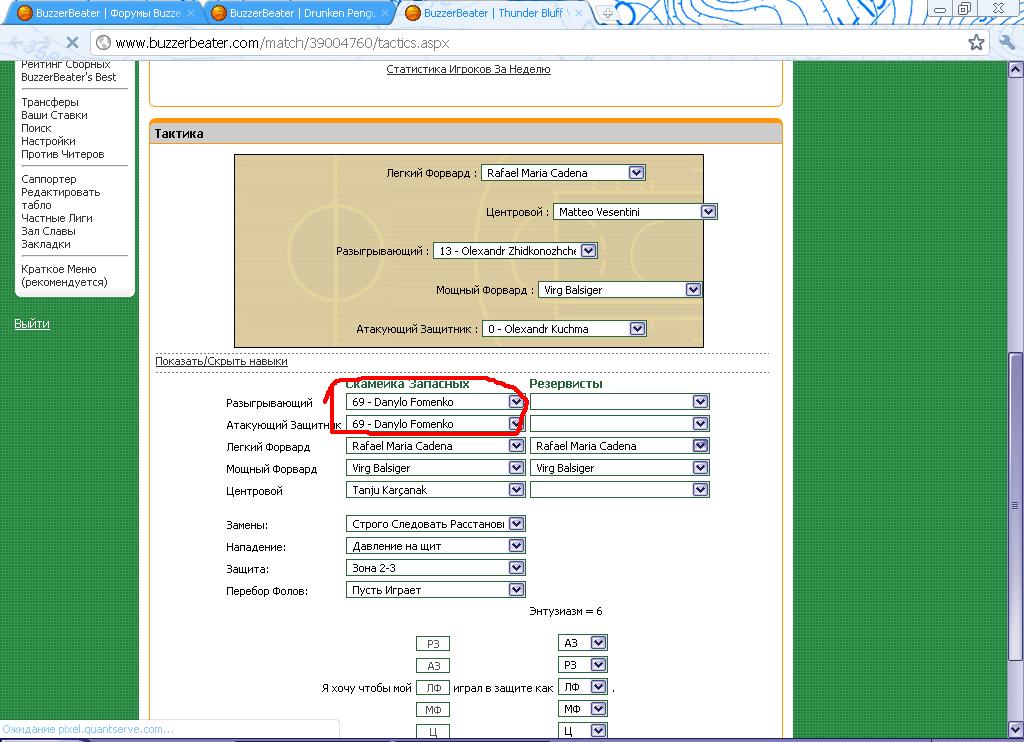The width and height of the screenshot is (1024, 742).
Task: Open Нападение Давление на щит dropdown
Action: [x=436, y=546]
